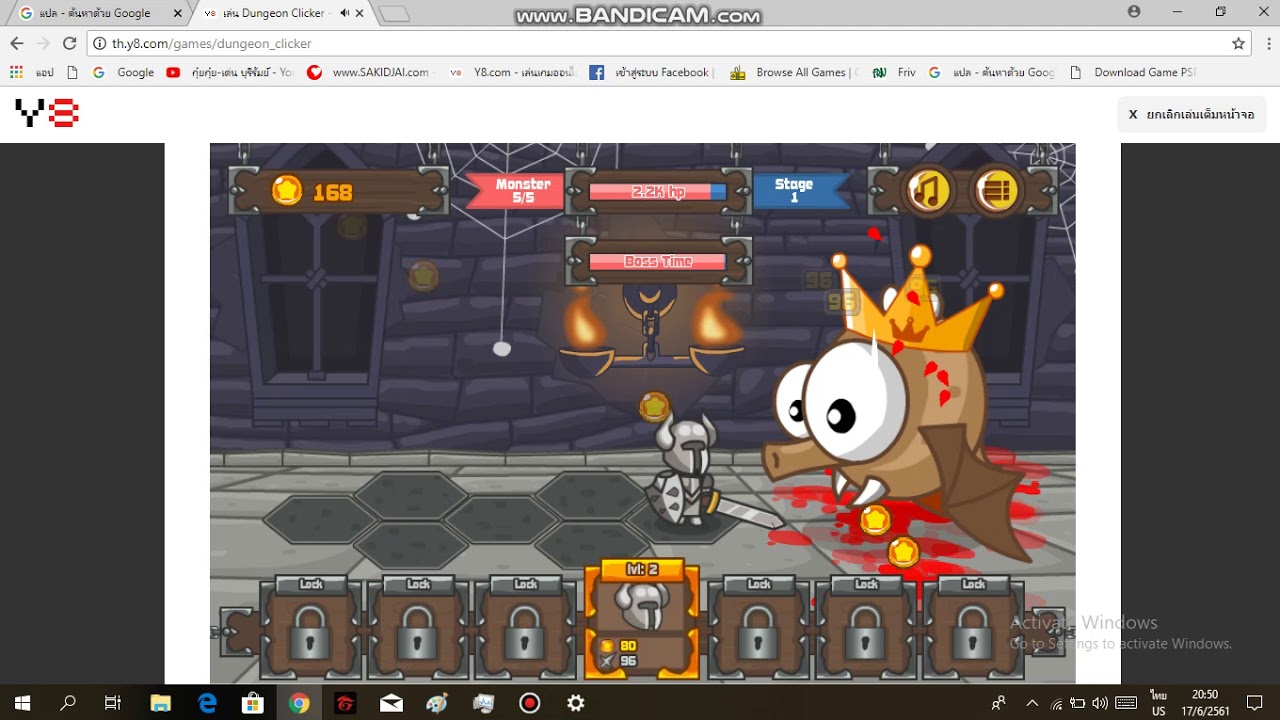The height and width of the screenshot is (720, 1280).
Task: Open Windows search magnifier
Action: (x=68, y=703)
